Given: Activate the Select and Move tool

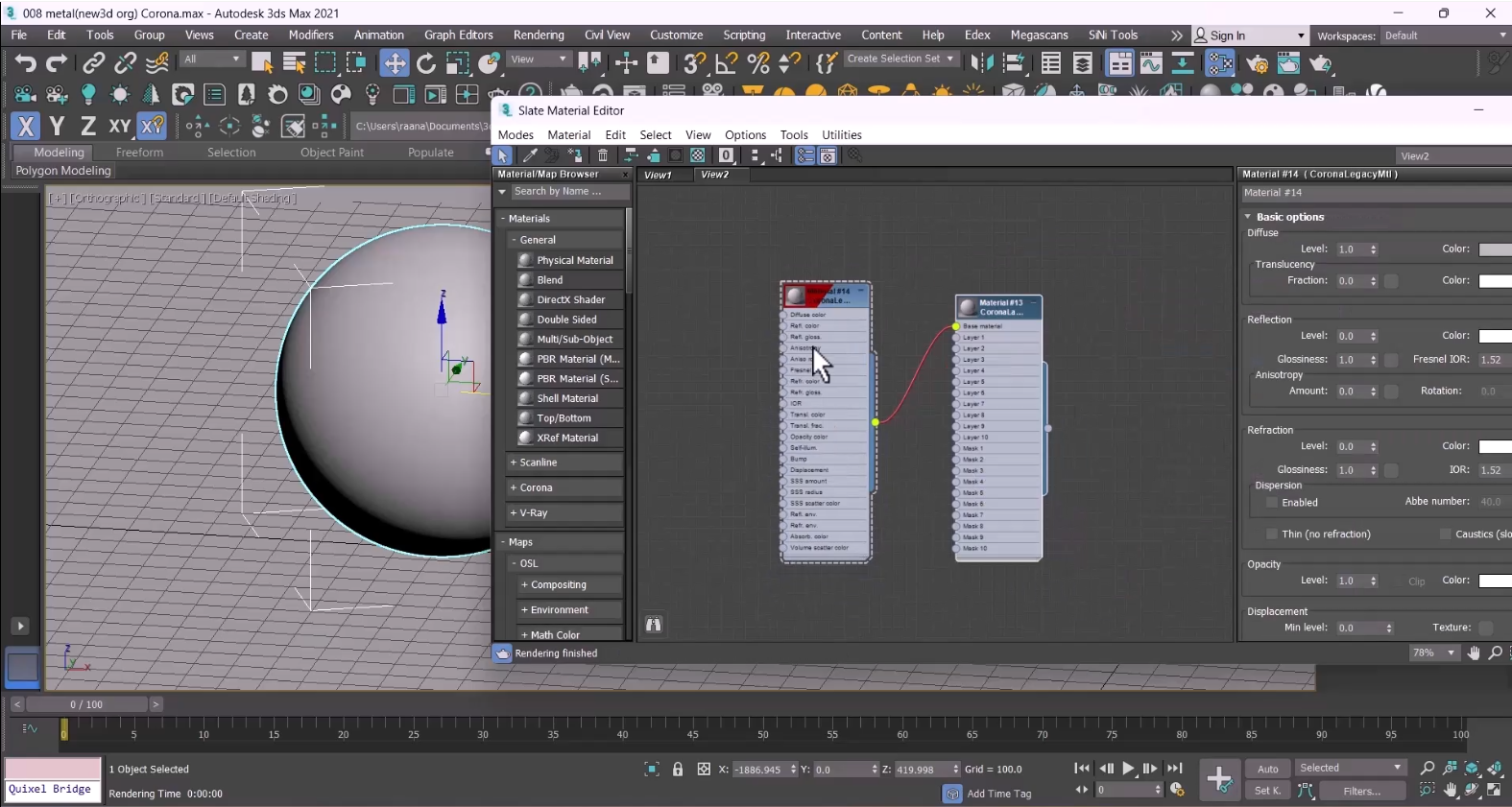Looking at the screenshot, I should pos(394,63).
